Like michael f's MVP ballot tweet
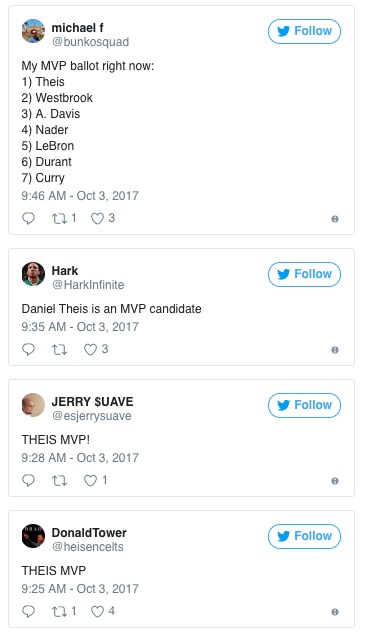The height and width of the screenshot is (632, 365). (x=97, y=218)
